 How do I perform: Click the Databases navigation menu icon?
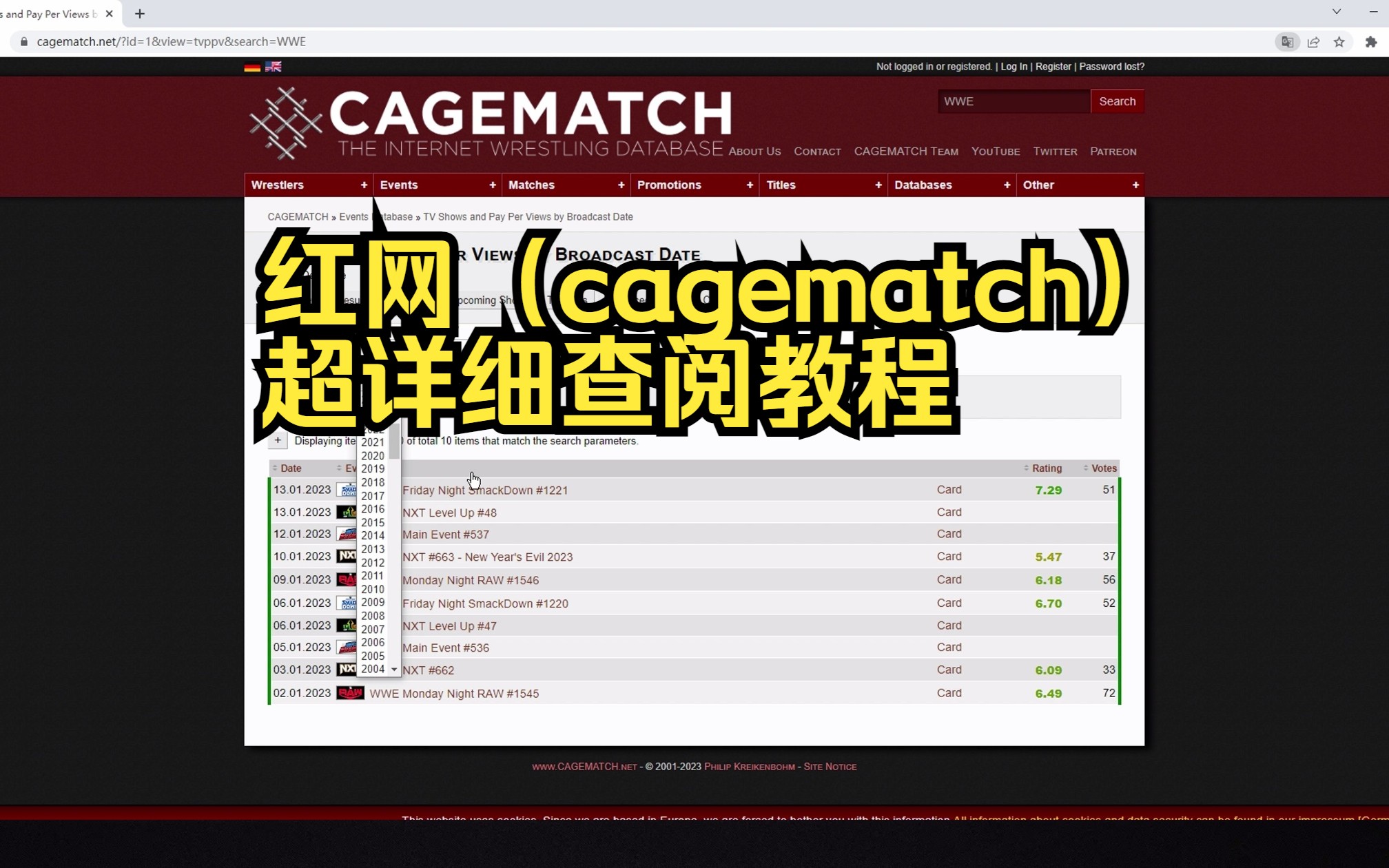pyautogui.click(x=1007, y=185)
